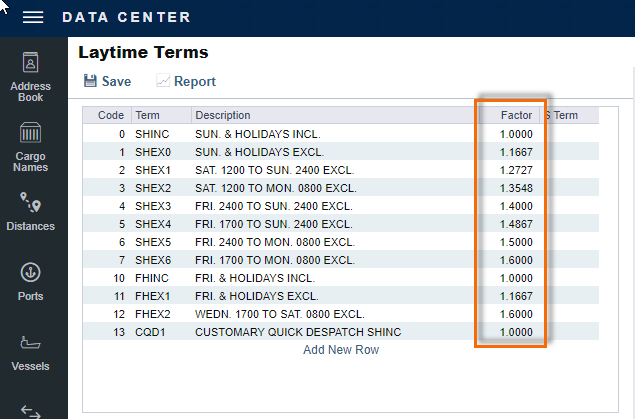Click the Description column header

coord(222,115)
